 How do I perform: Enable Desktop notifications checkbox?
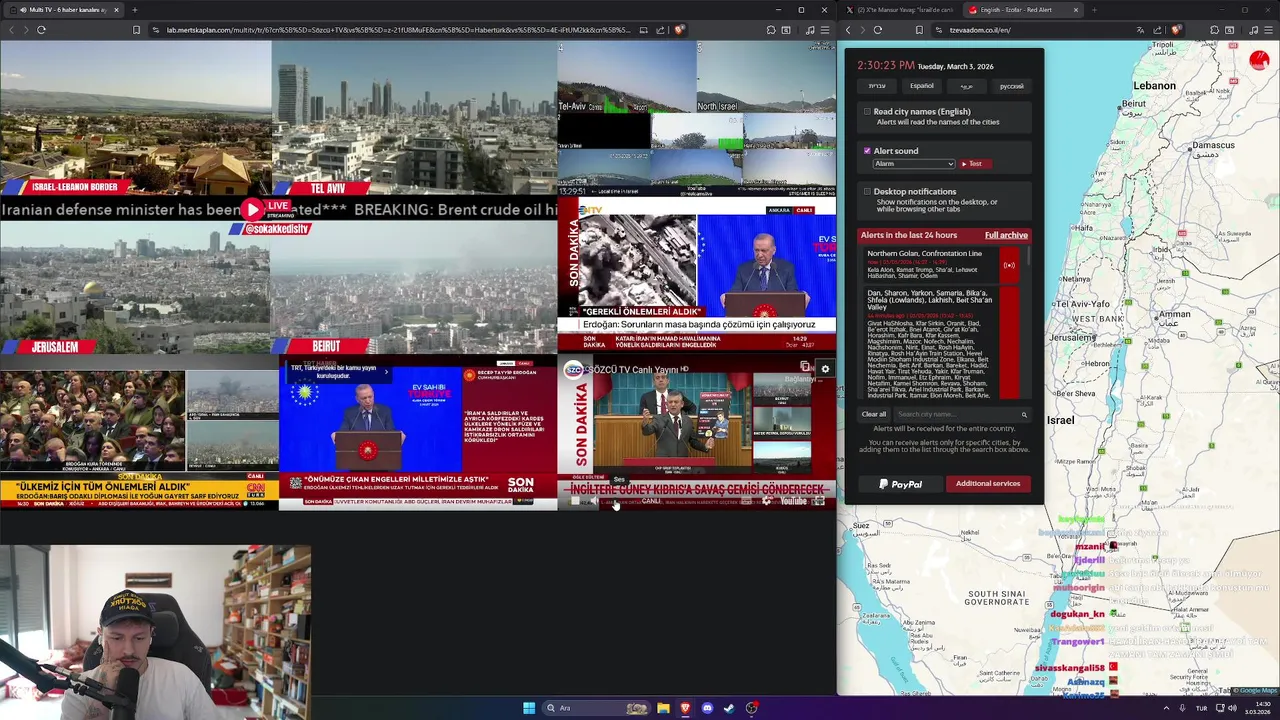click(867, 191)
